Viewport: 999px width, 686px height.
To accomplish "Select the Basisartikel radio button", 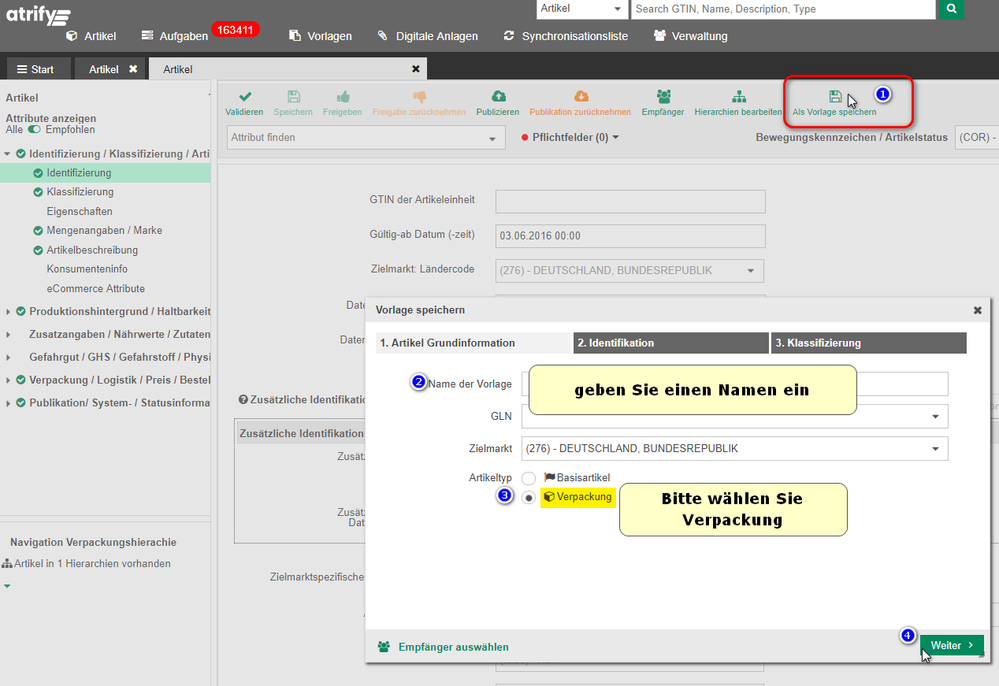I will click(528, 478).
